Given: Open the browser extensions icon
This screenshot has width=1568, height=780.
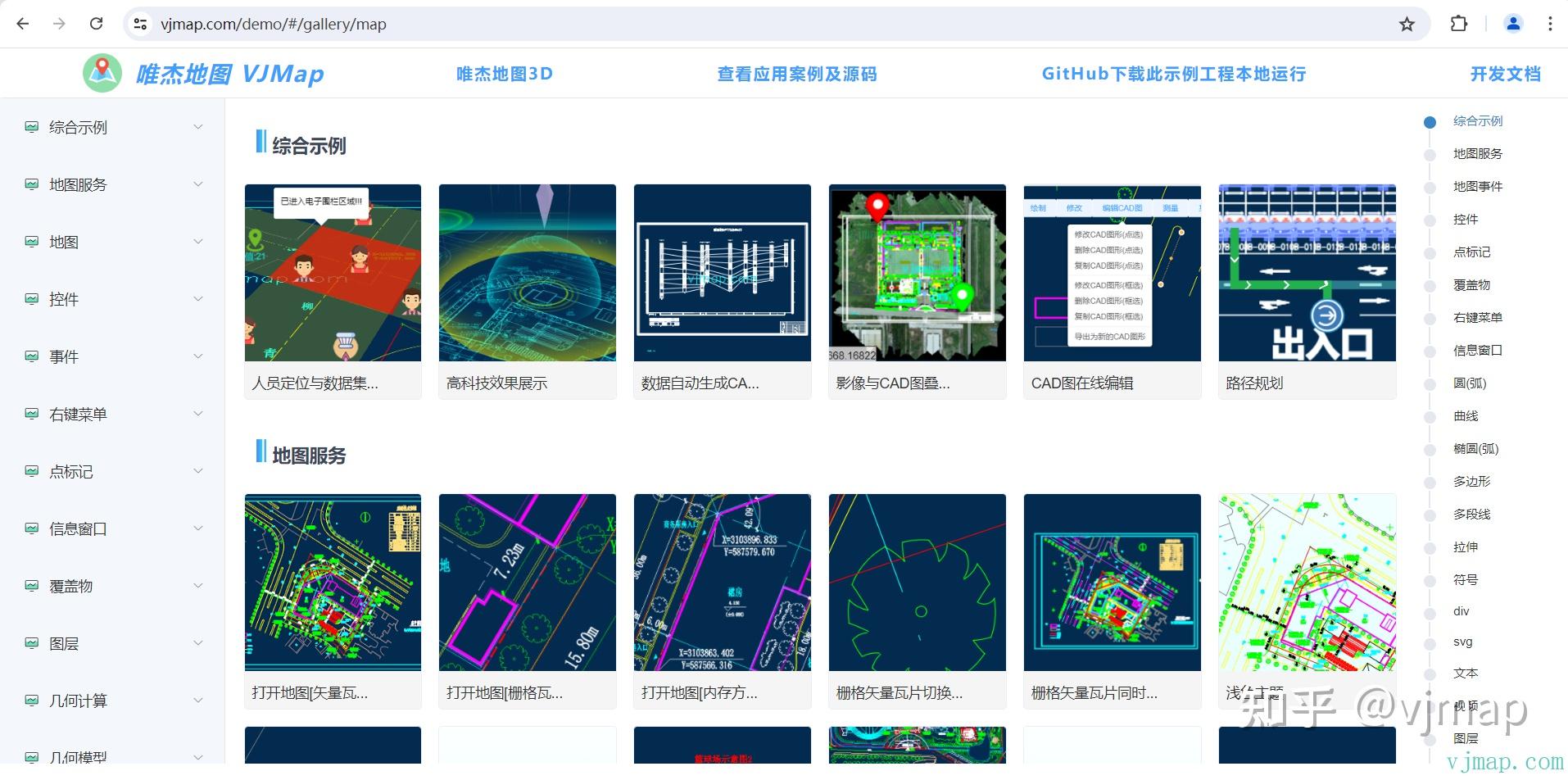Looking at the screenshot, I should [x=1459, y=24].
